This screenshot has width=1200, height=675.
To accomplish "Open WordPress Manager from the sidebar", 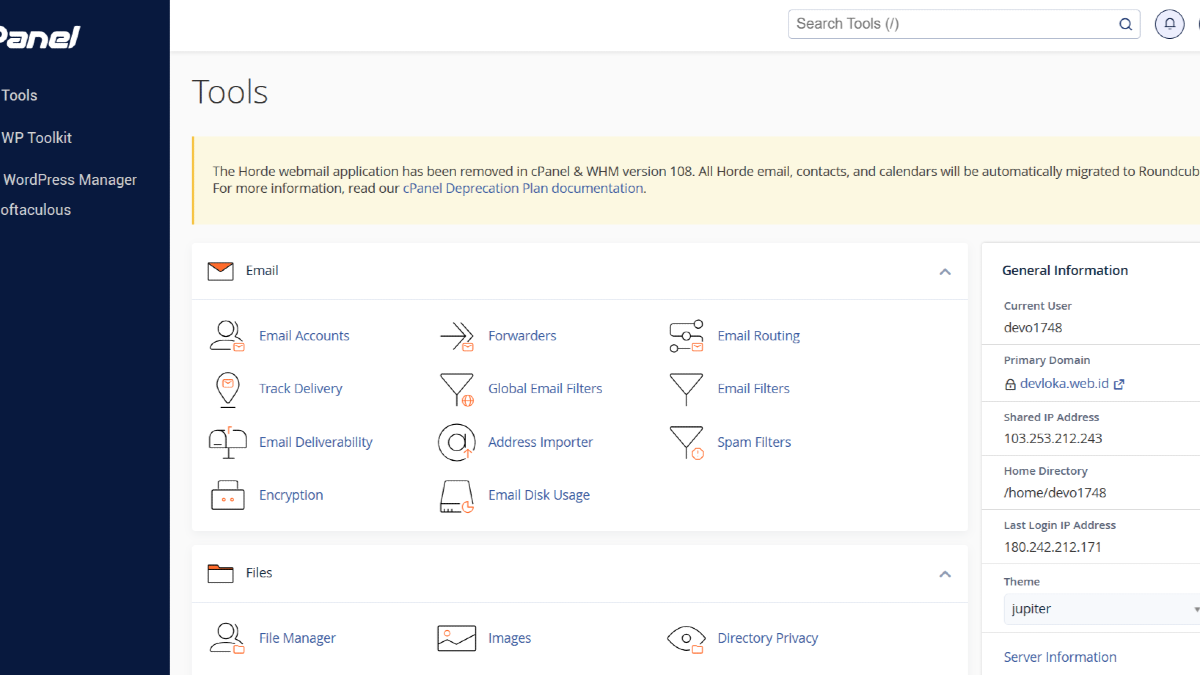I will tap(70, 180).
